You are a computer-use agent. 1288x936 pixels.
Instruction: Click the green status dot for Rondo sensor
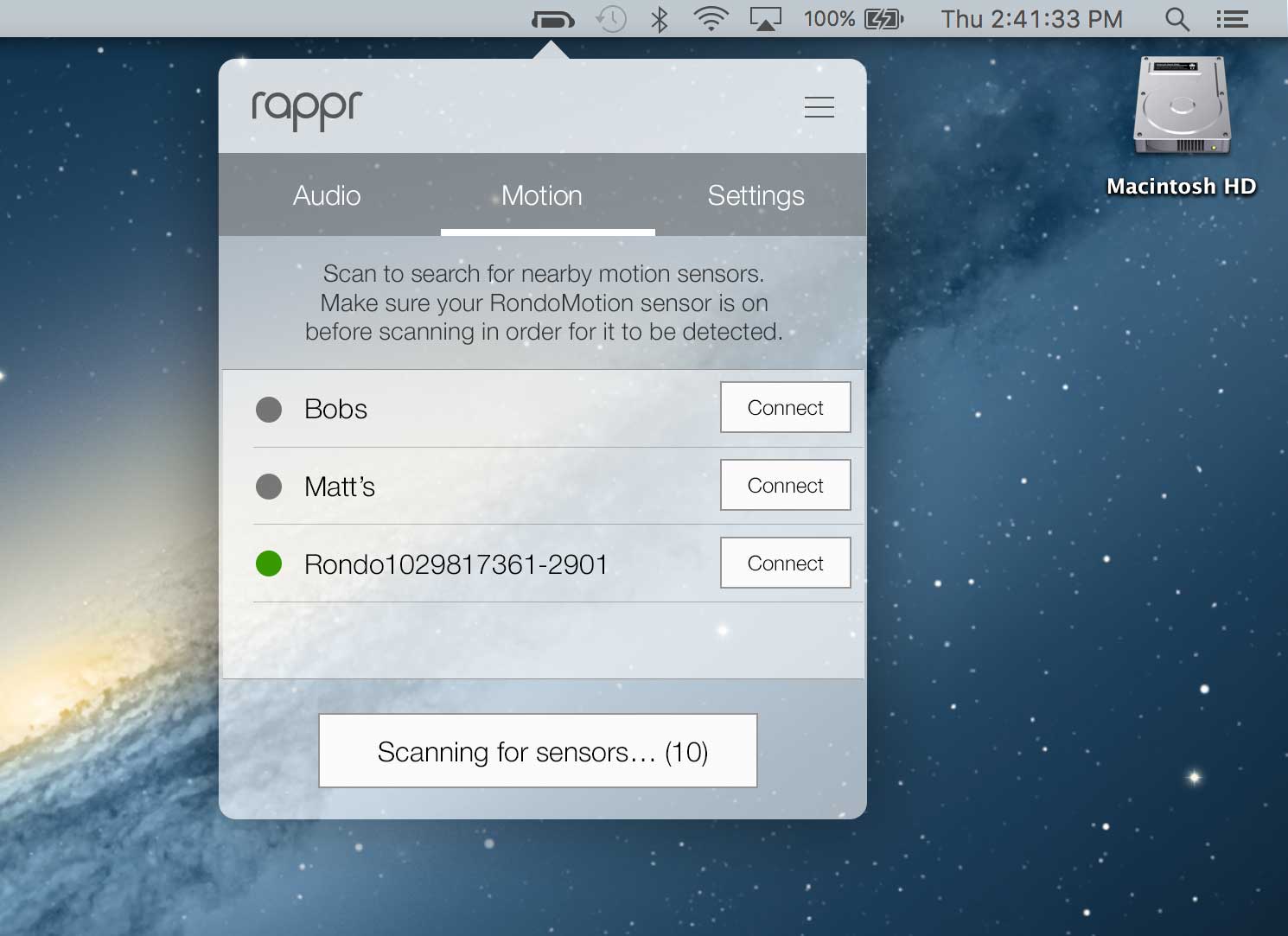click(269, 564)
